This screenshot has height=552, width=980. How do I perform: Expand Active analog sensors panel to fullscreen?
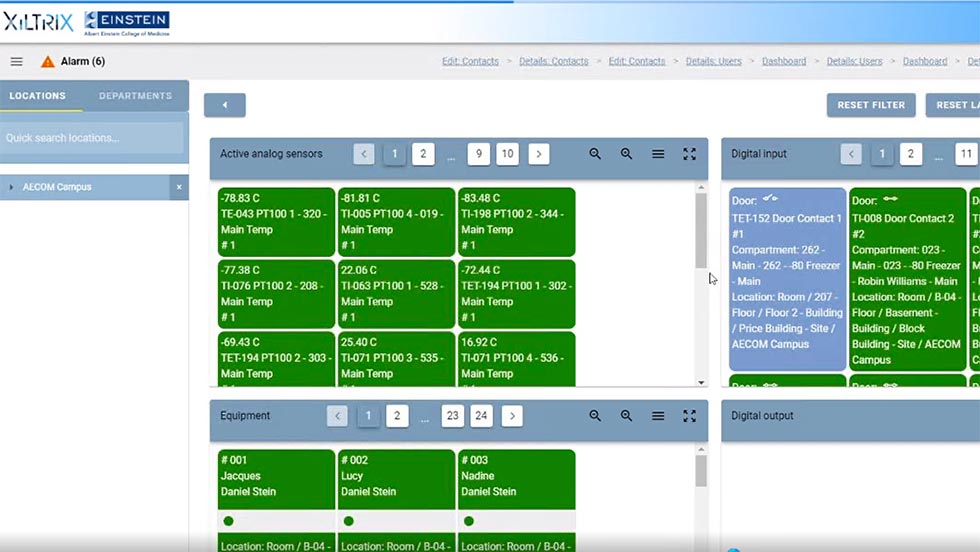[x=689, y=154]
